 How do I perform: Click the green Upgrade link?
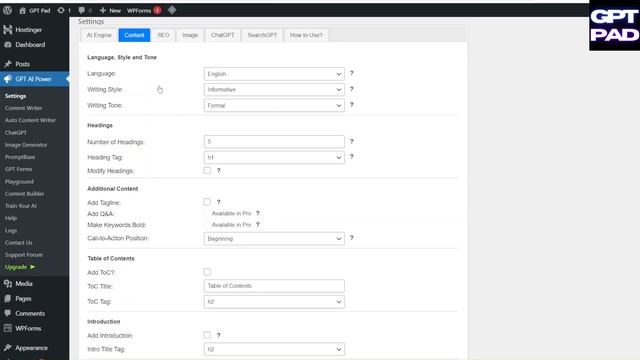pos(20,267)
